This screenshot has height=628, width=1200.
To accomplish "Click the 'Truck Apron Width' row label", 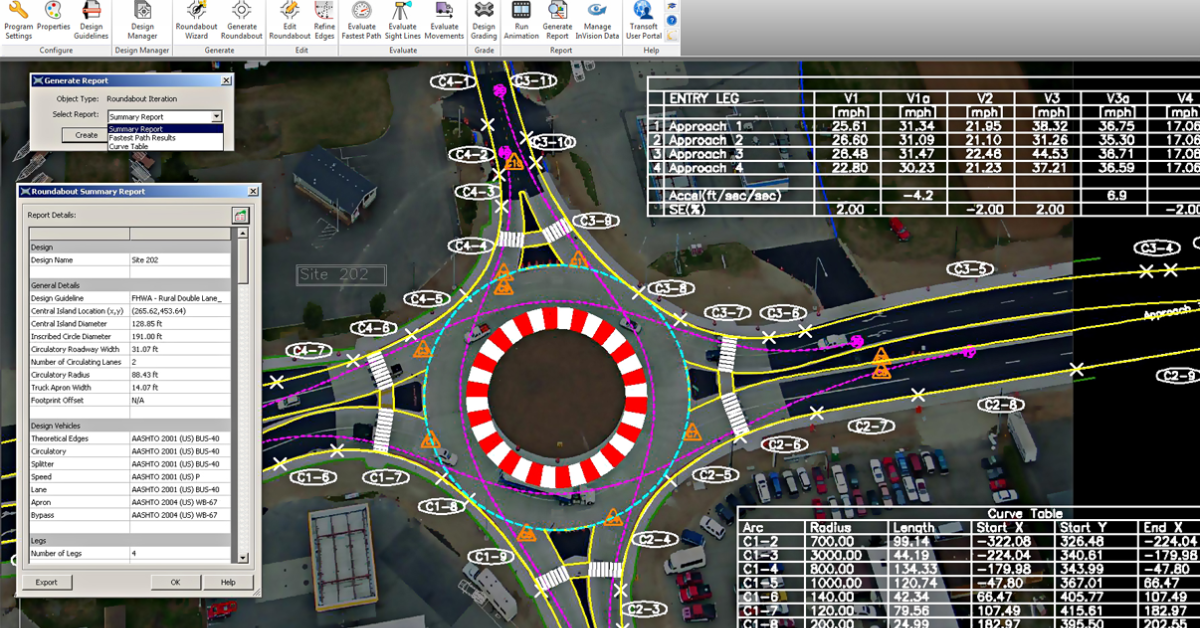I will 61,387.
